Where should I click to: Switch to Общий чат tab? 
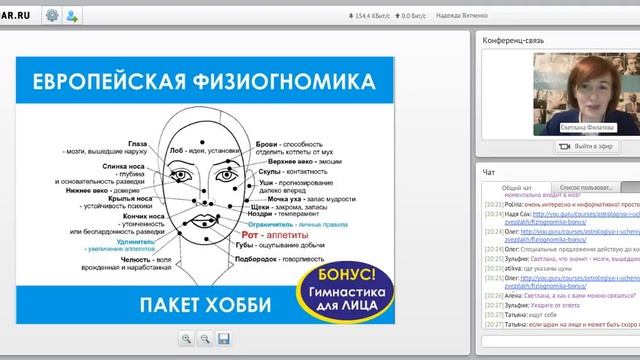[516, 188]
